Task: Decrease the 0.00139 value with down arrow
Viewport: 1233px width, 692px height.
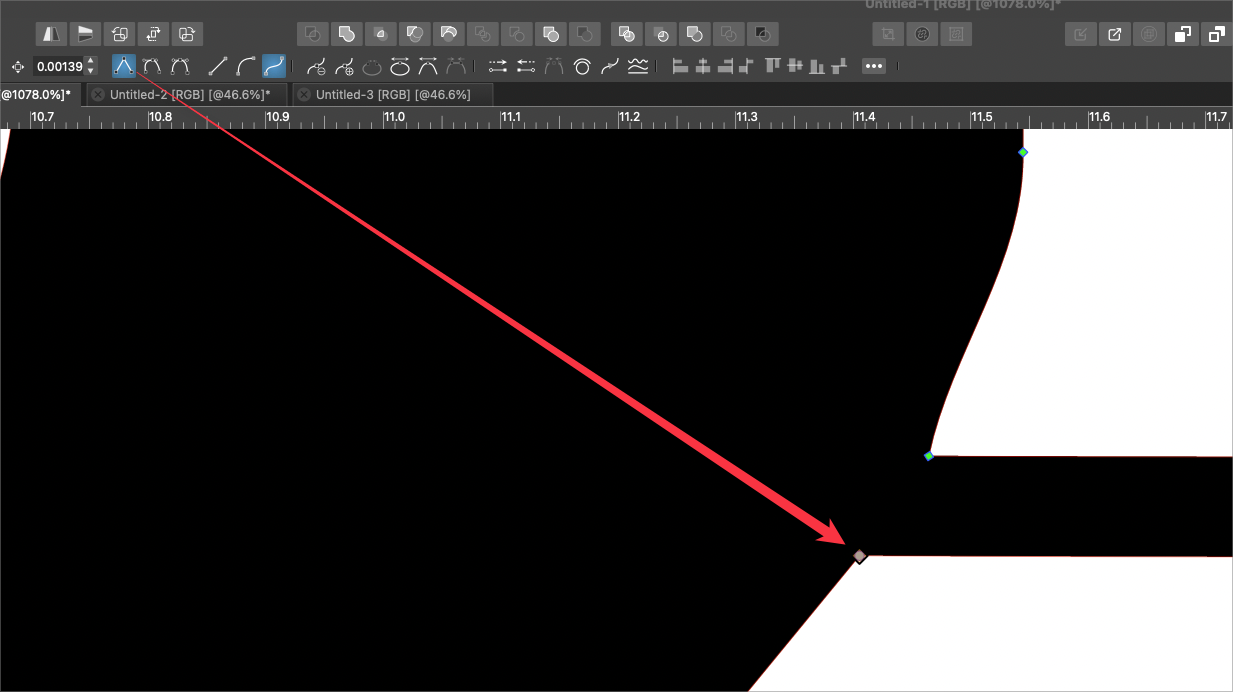Action: pos(91,72)
